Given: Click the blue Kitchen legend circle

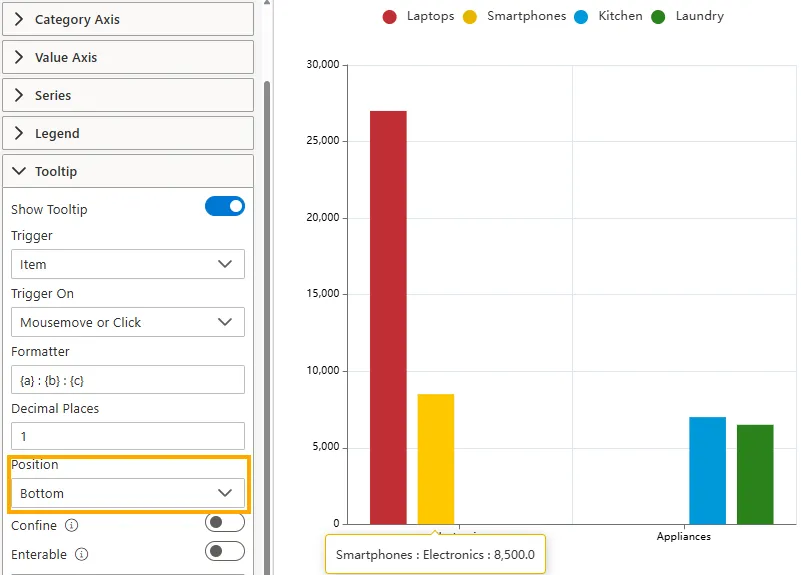Looking at the screenshot, I should [x=582, y=16].
